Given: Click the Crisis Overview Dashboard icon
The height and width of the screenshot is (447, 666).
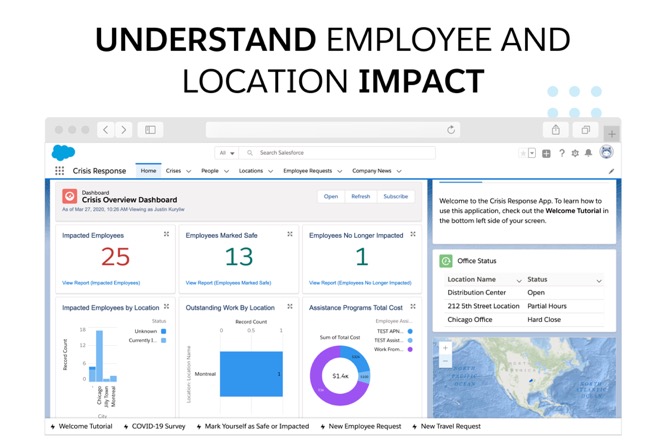Looking at the screenshot, I should pos(70,196).
